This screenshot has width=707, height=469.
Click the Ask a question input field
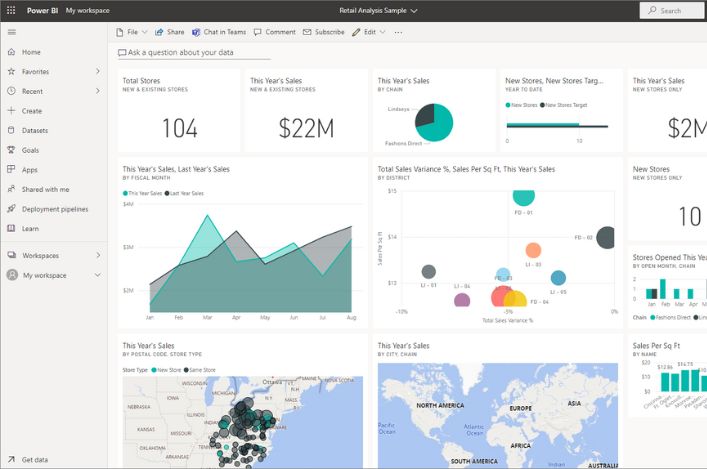pyautogui.click(x=194, y=52)
